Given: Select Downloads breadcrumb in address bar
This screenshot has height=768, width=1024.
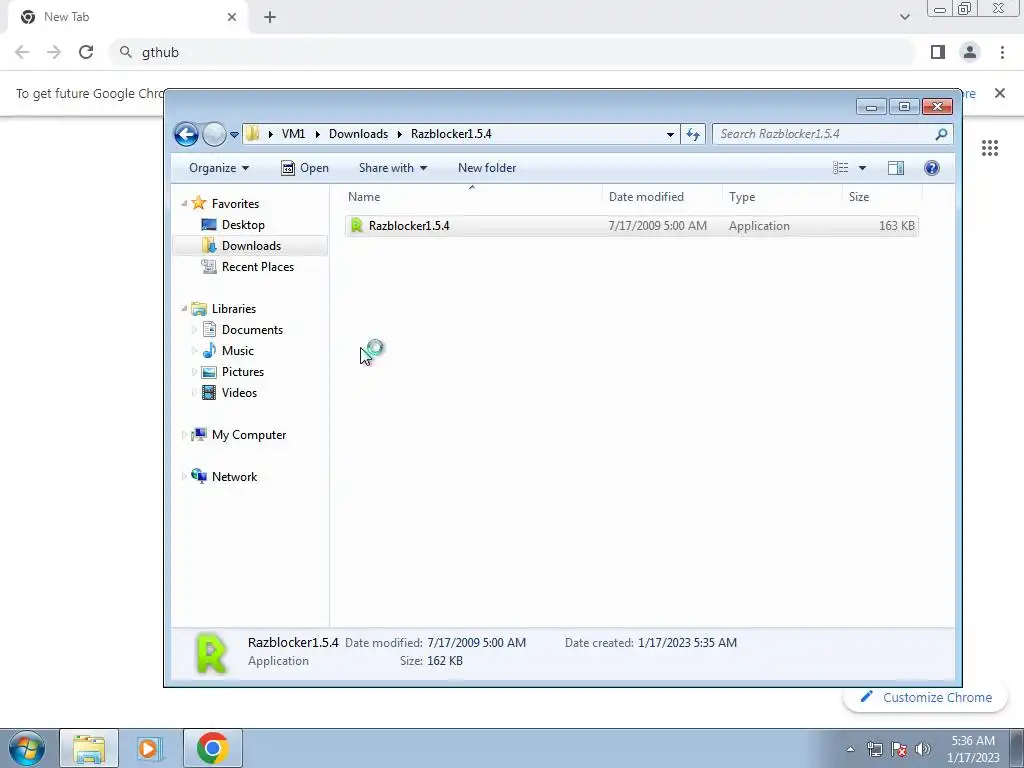Looking at the screenshot, I should point(359,134).
